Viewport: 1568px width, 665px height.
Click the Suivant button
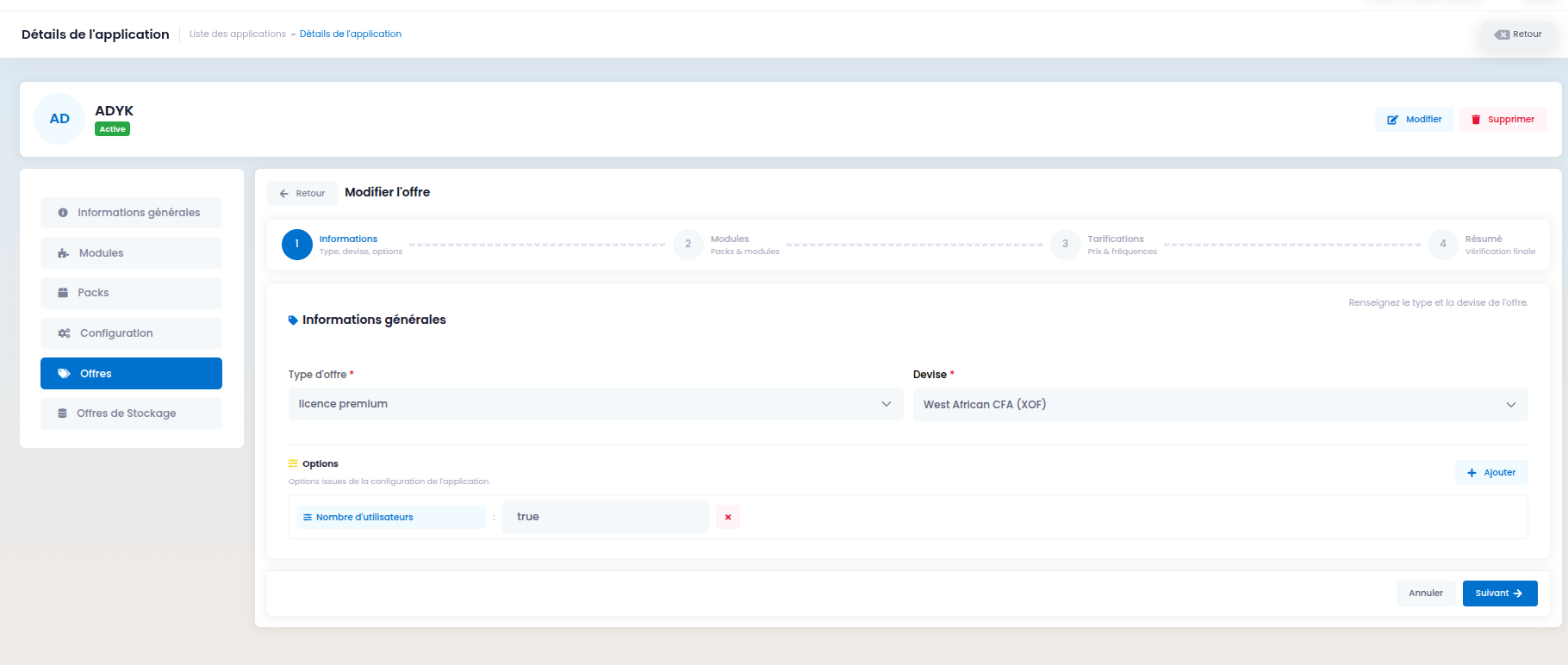(1500, 594)
